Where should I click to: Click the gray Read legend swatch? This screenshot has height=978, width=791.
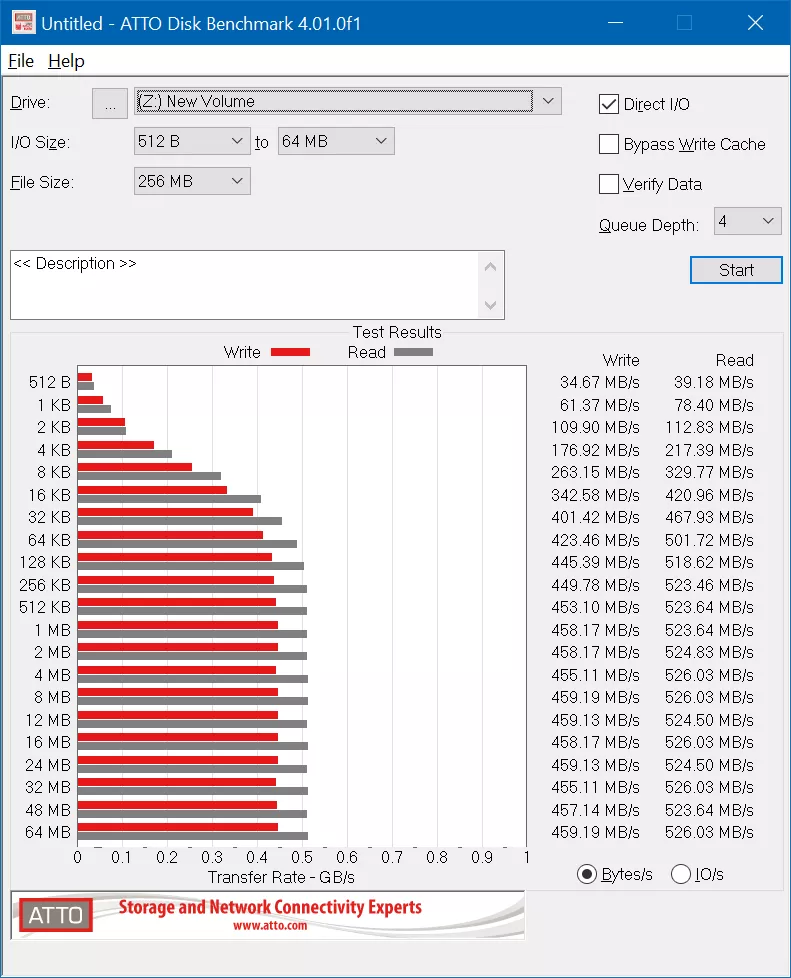413,352
